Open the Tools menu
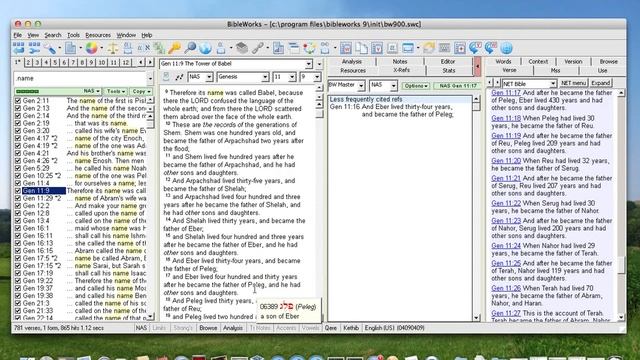 pos(73,35)
